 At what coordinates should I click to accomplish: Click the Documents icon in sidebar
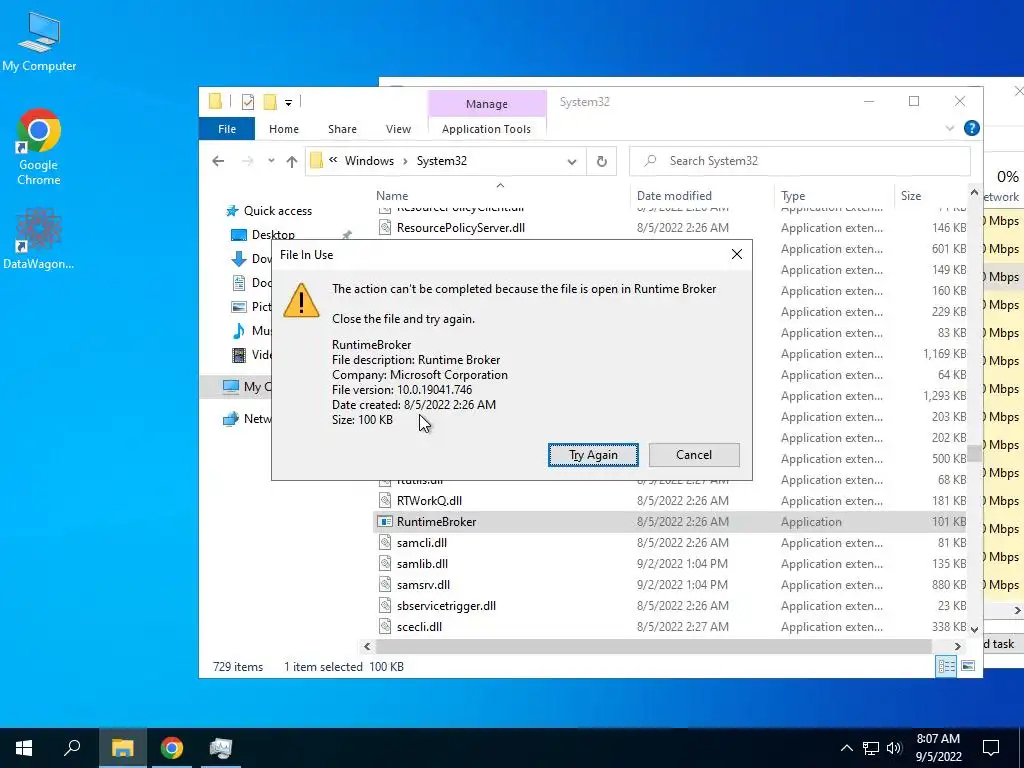(x=239, y=283)
